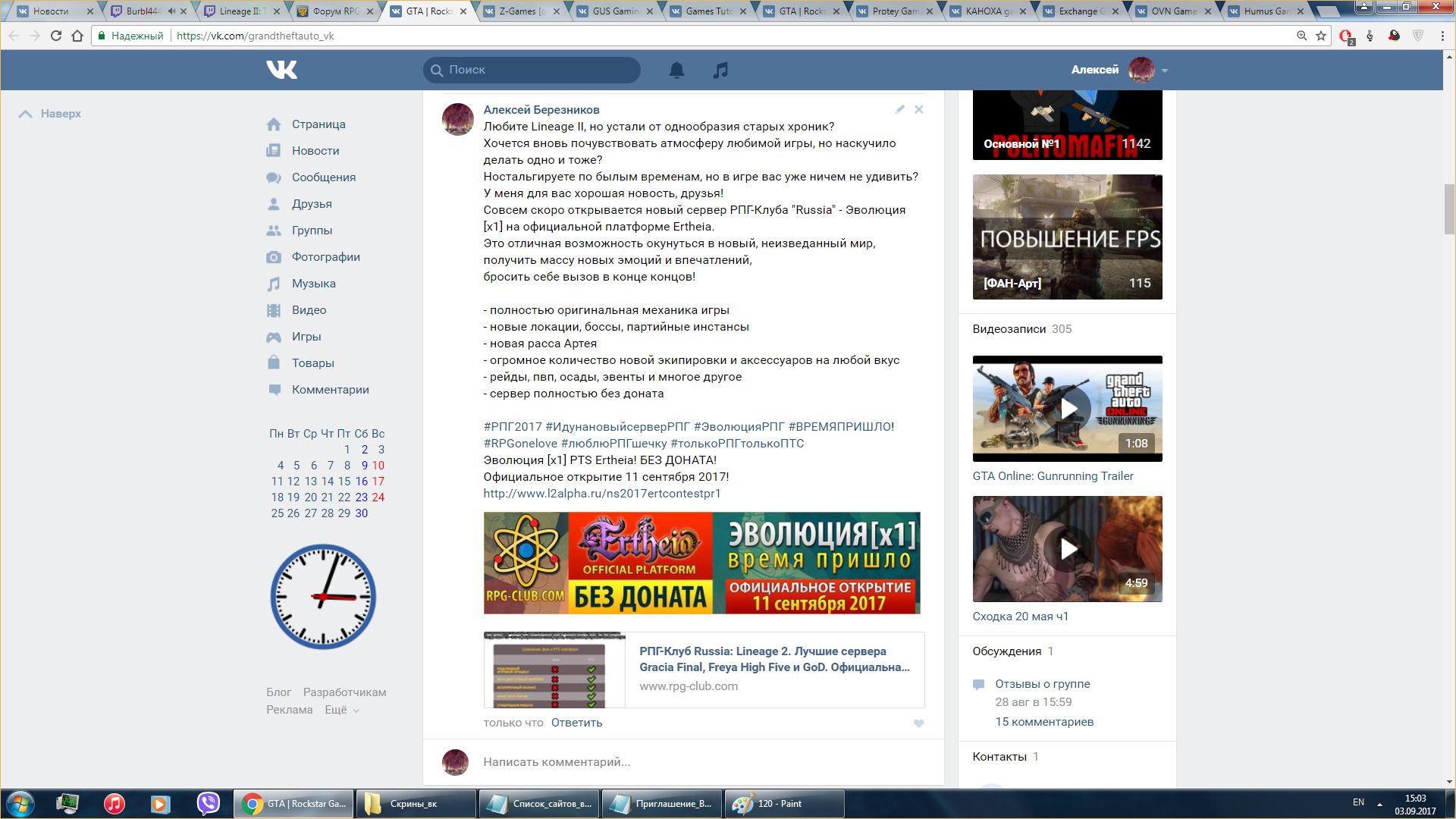Screen dimensions: 1456x819
Task: Click the vk.com address bar URL
Action: pyautogui.click(x=255, y=36)
